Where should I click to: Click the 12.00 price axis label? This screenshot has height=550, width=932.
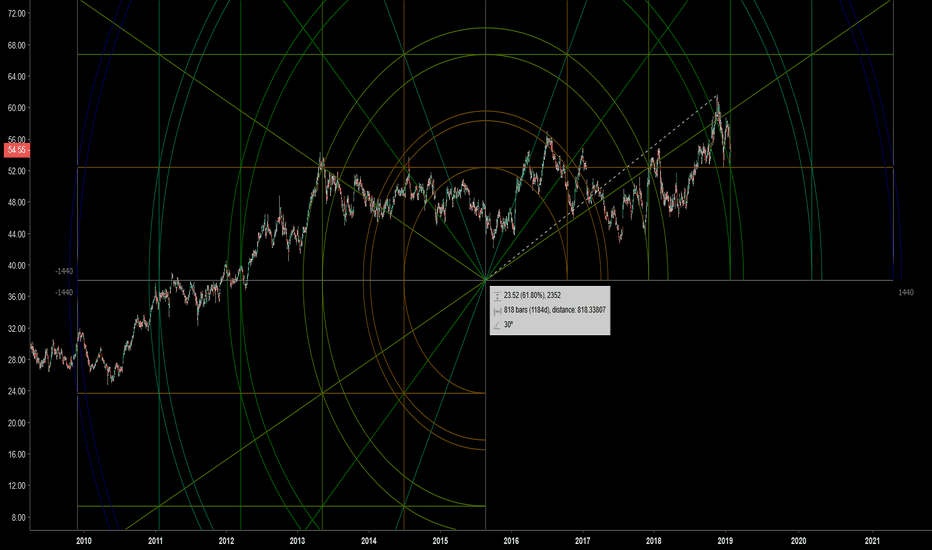[16, 486]
